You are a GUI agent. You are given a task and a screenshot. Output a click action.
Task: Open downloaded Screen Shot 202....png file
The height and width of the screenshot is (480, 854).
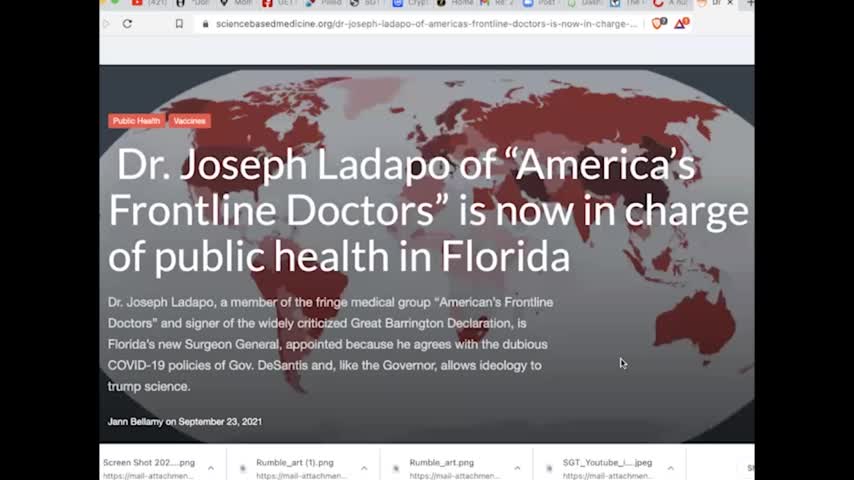149,463
